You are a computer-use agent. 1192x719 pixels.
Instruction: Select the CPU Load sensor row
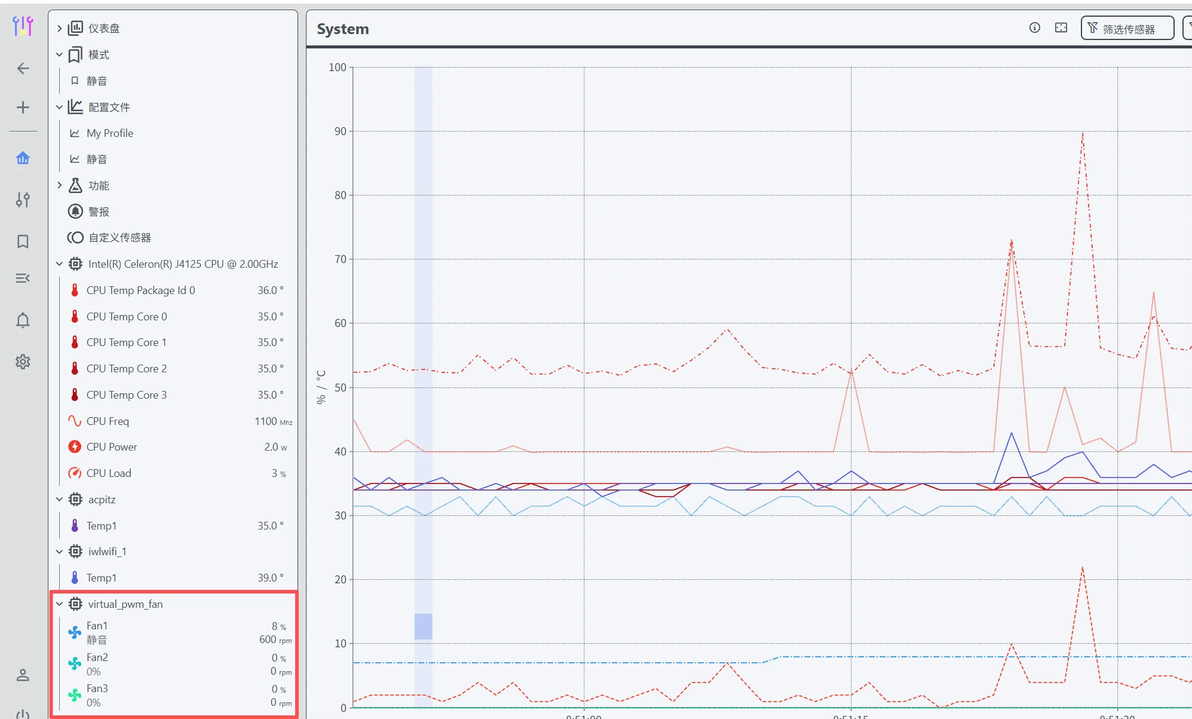point(174,473)
